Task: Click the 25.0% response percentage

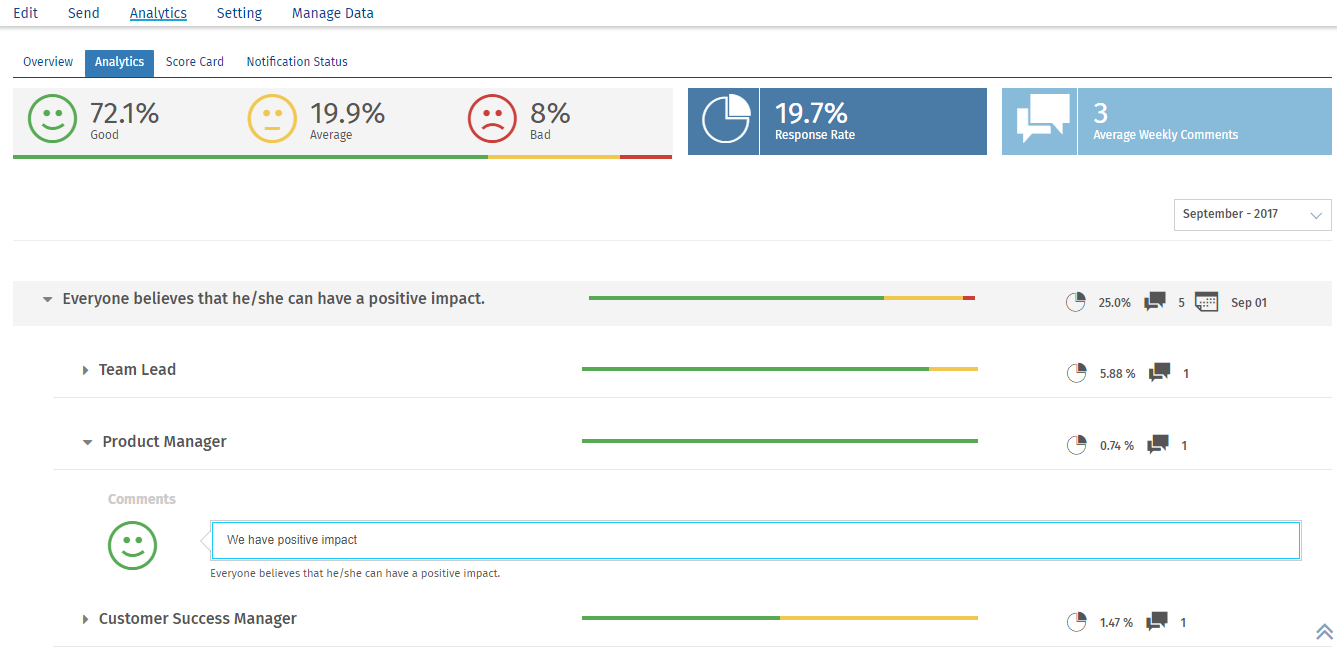Action: click(x=1115, y=303)
